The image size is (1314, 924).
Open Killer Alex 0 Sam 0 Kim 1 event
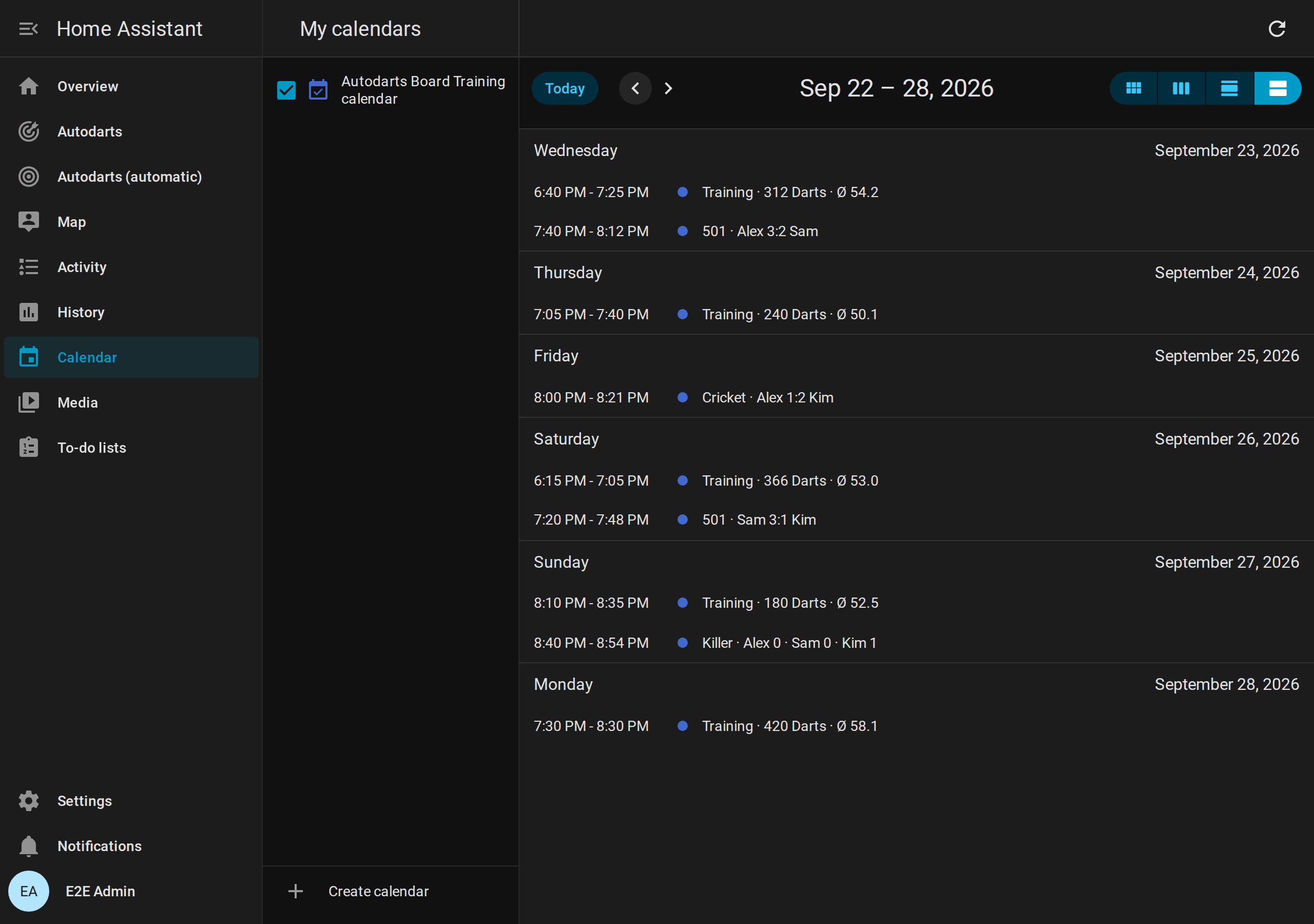[916, 643]
